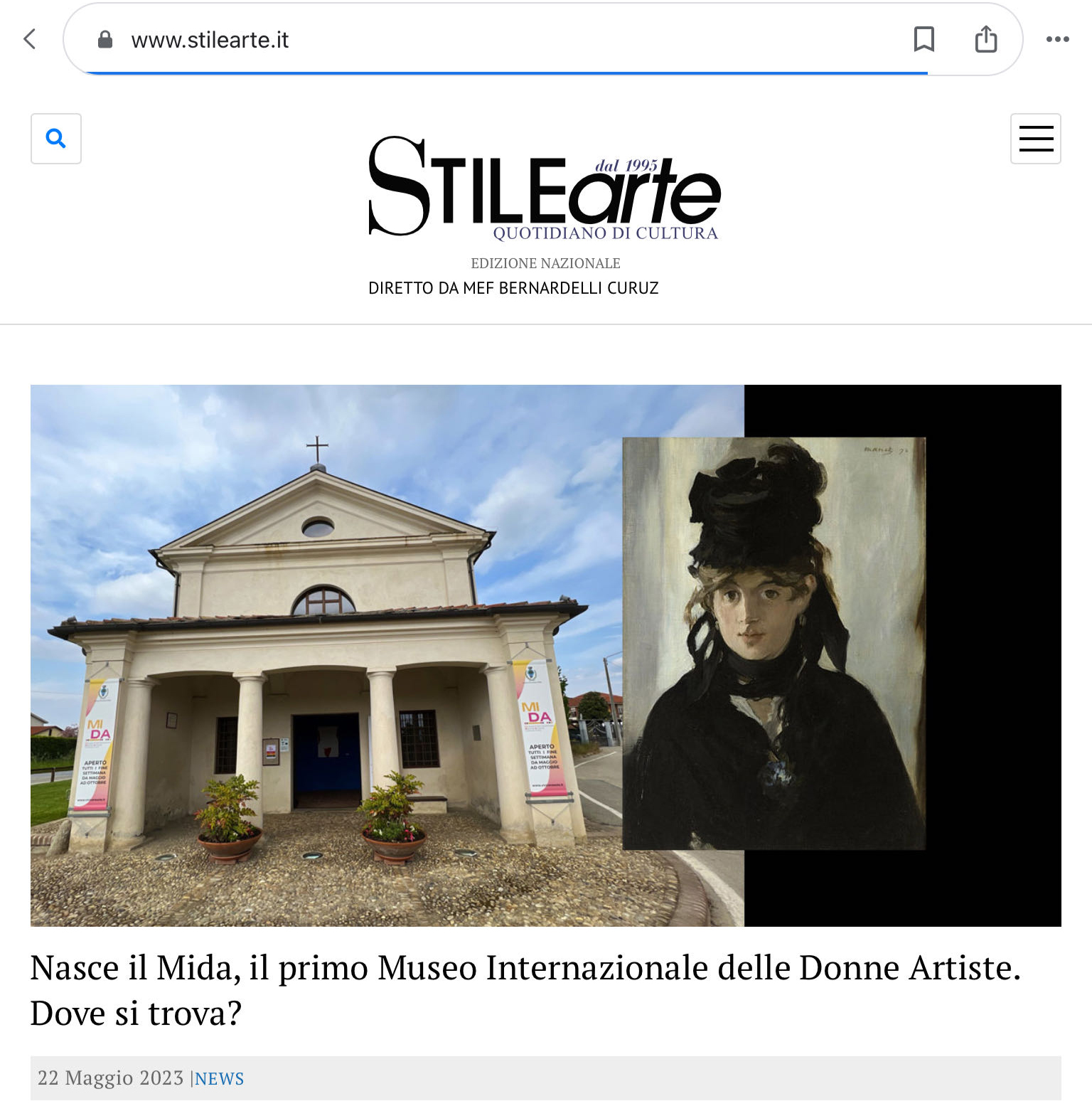Open the share sheet icon
The height and width of the screenshot is (1106, 1092).
tap(986, 39)
